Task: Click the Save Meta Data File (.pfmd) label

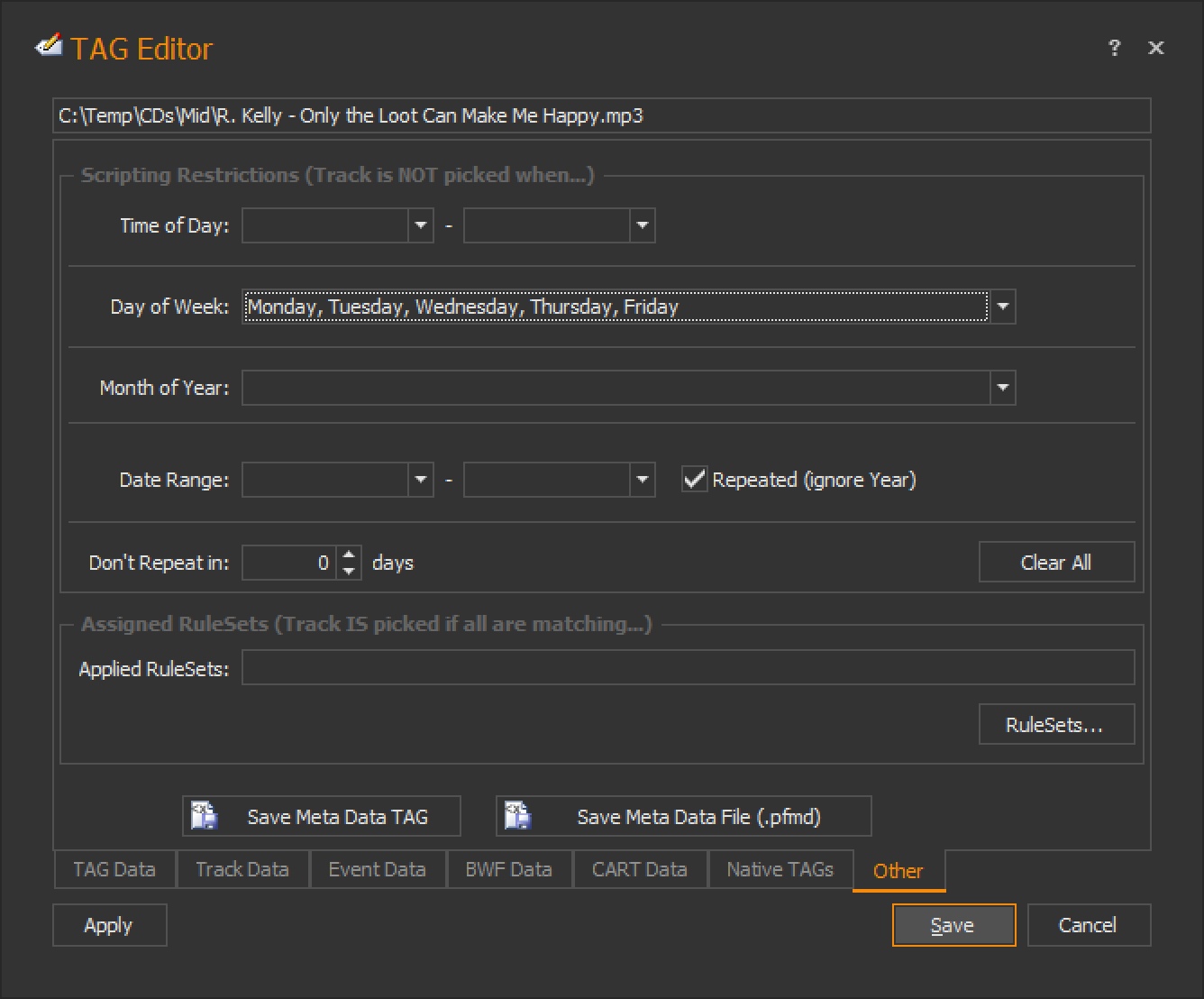Action: click(x=699, y=817)
